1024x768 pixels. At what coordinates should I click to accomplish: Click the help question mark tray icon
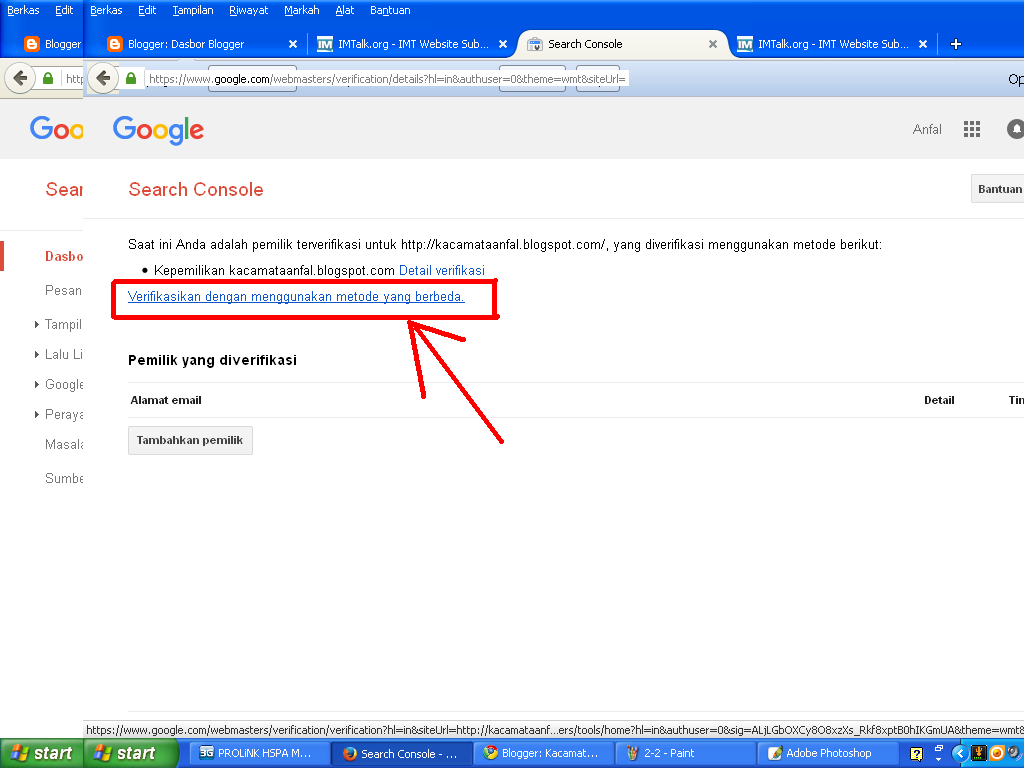(916, 754)
